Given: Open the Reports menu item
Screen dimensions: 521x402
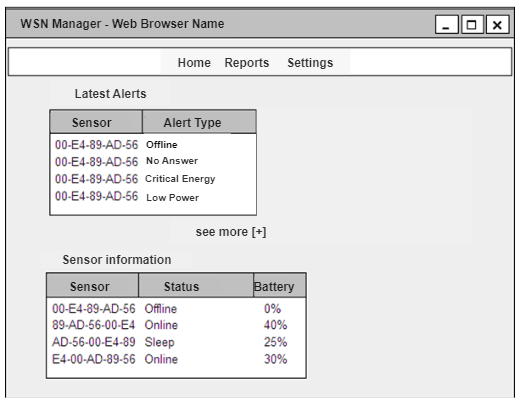Looking at the screenshot, I should (247, 63).
